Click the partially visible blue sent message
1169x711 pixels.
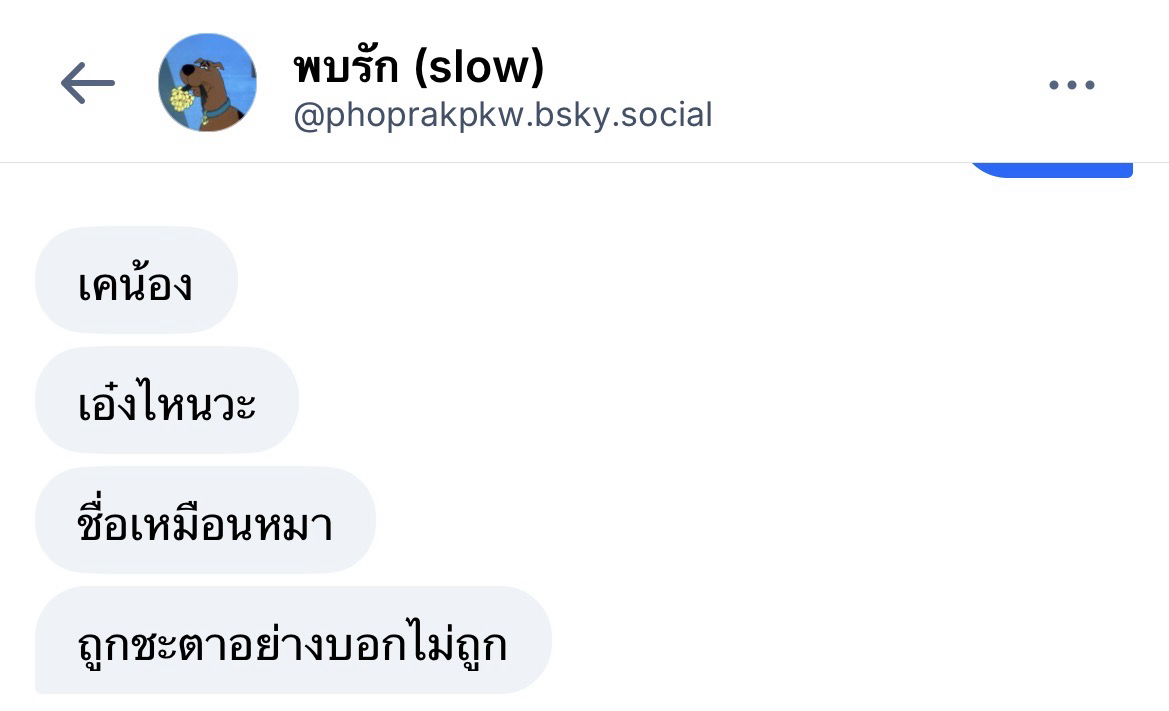[x=1051, y=170]
